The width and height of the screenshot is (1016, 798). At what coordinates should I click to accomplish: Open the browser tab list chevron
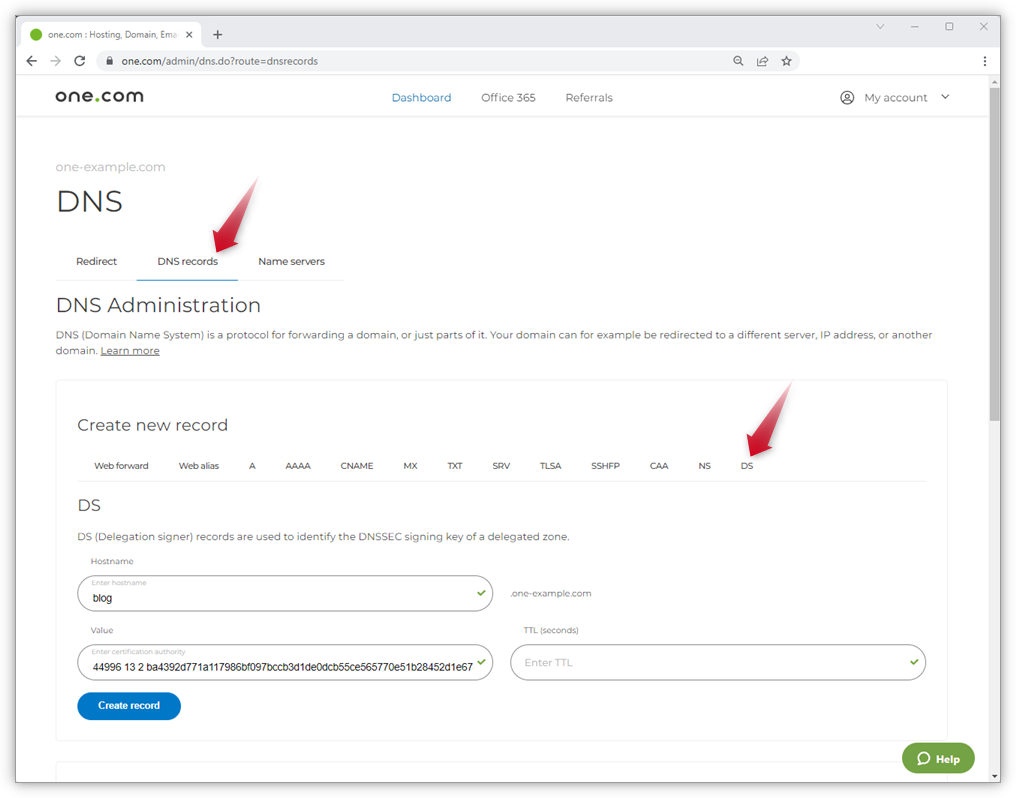[879, 26]
